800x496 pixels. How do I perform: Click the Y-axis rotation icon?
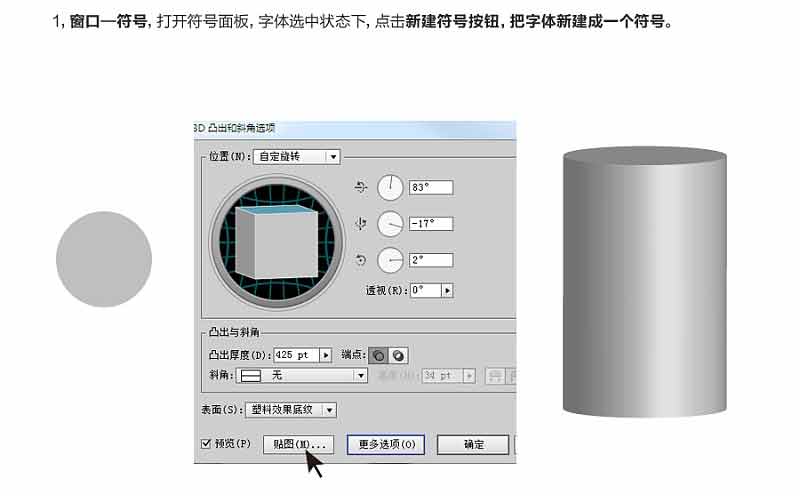pos(361,224)
